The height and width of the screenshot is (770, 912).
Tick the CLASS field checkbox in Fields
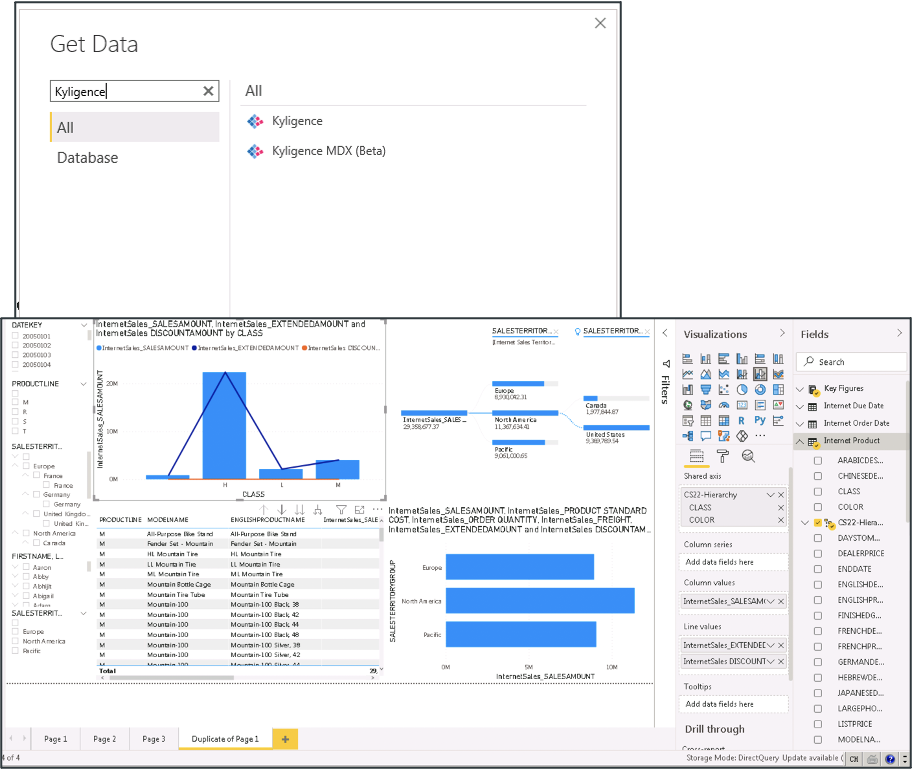pos(818,491)
